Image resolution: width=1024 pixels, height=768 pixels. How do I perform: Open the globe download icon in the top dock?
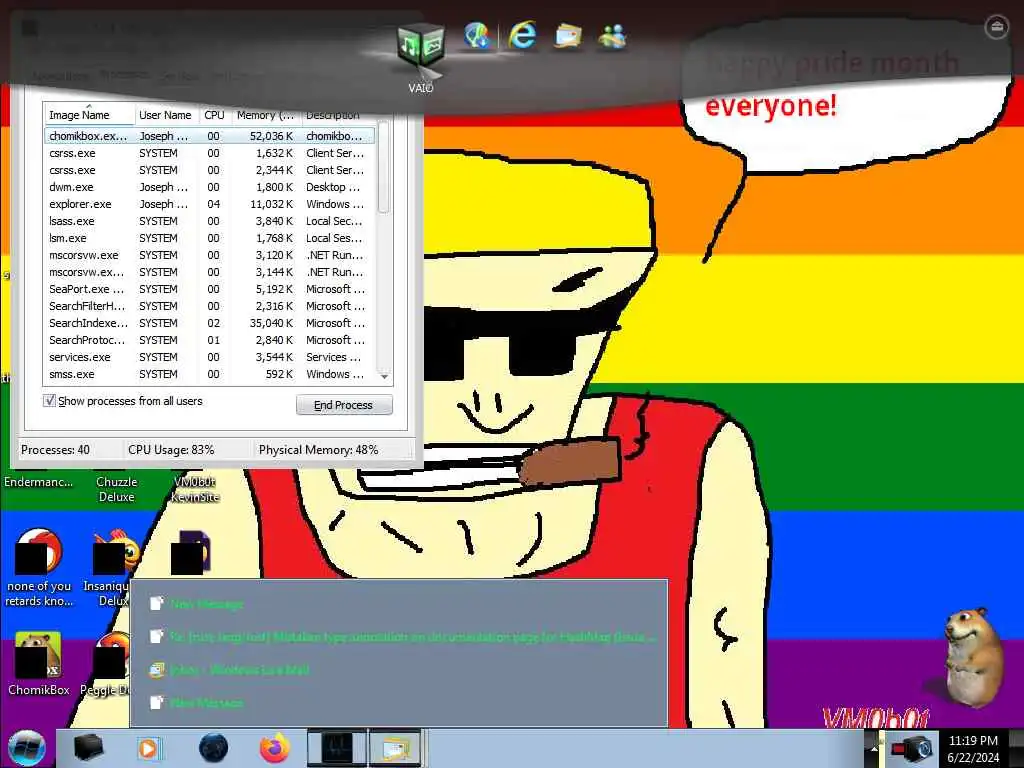[x=477, y=35]
